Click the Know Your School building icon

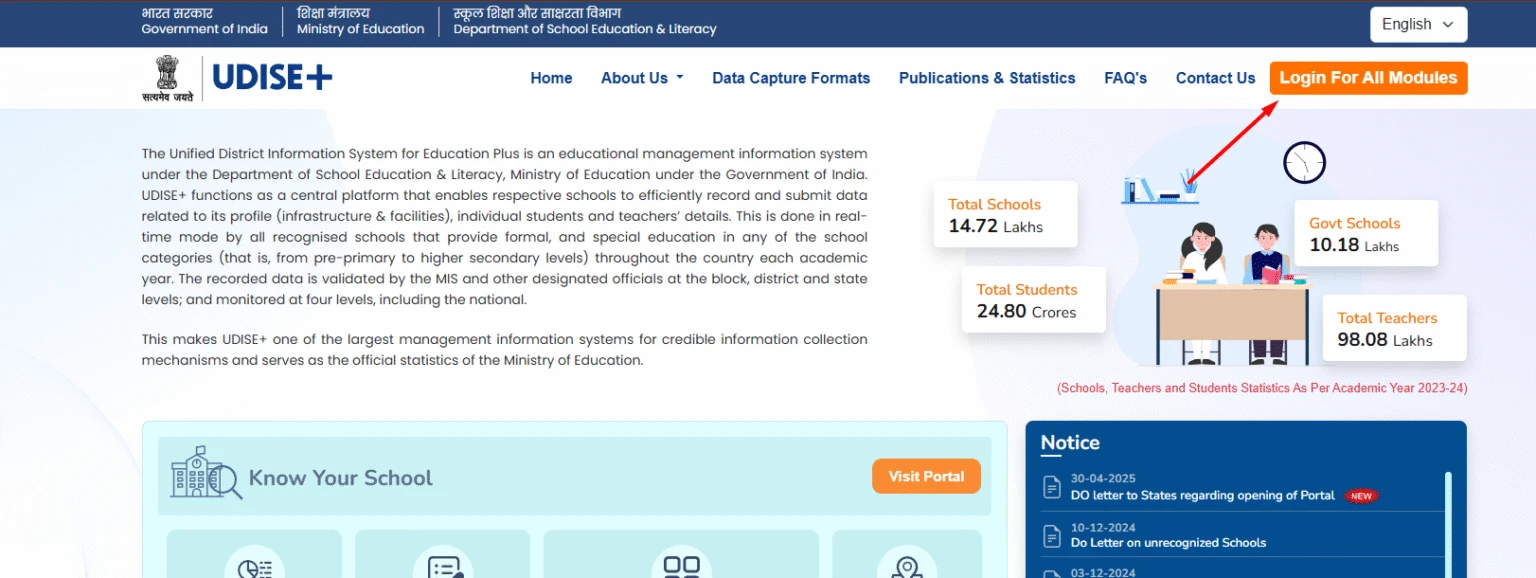click(x=206, y=473)
